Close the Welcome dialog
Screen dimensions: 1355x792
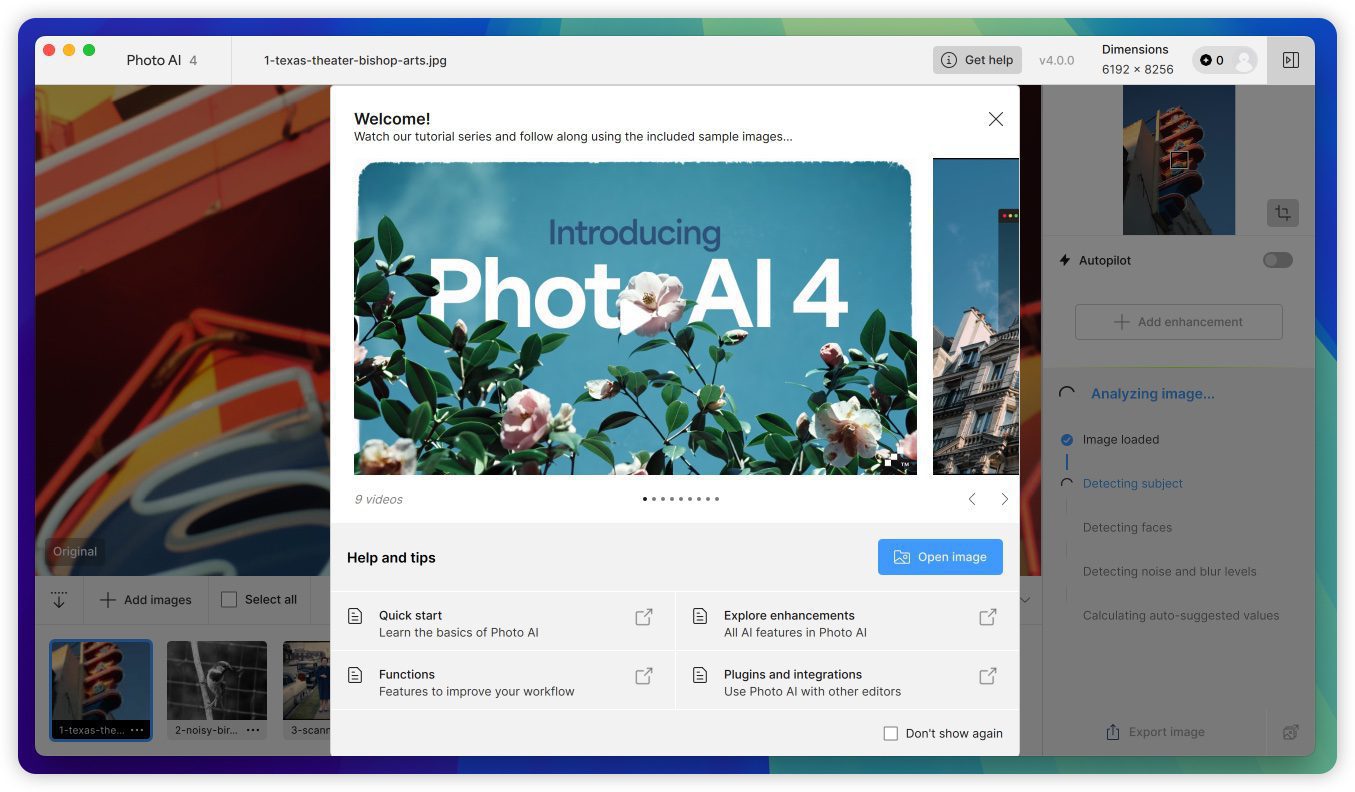click(x=995, y=119)
